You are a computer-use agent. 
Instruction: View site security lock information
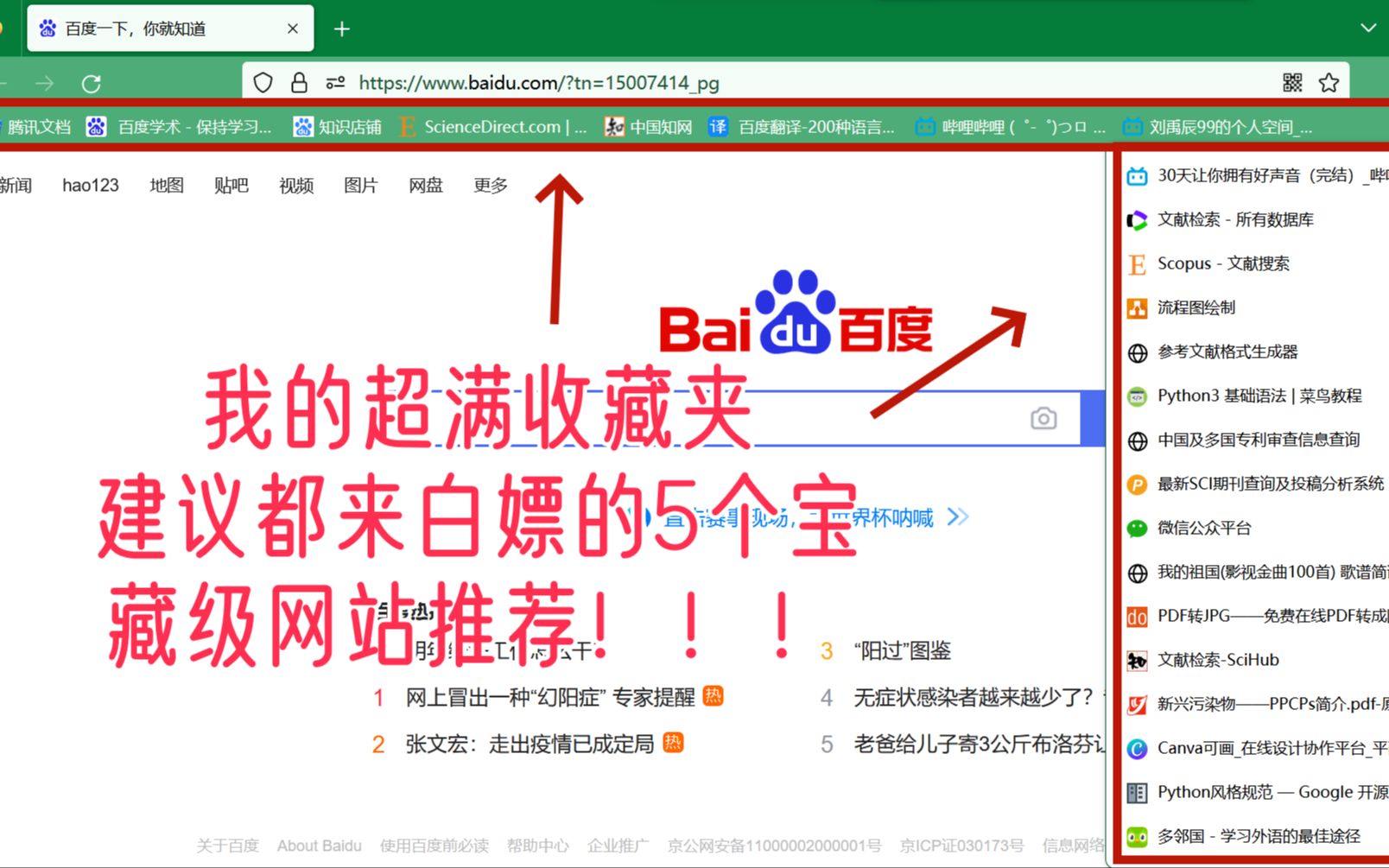tap(299, 83)
